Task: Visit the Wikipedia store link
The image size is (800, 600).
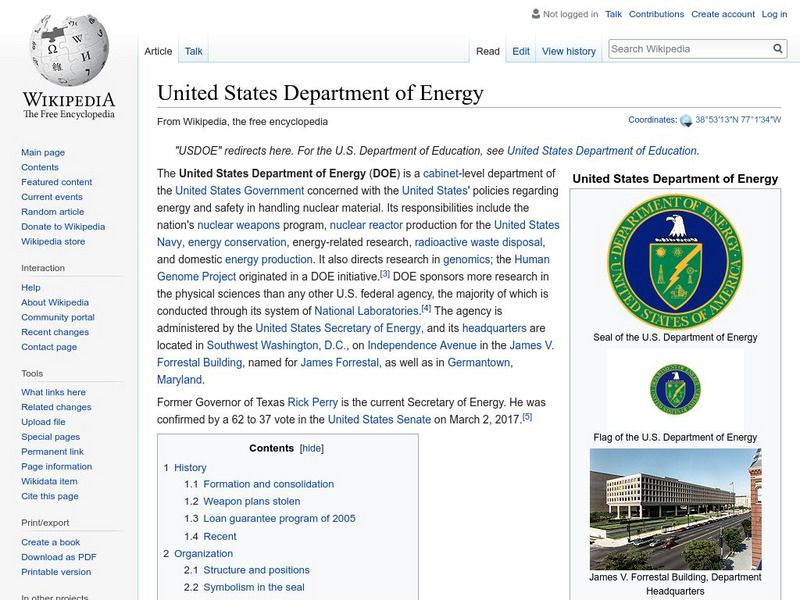Action: pyautogui.click(x=53, y=241)
